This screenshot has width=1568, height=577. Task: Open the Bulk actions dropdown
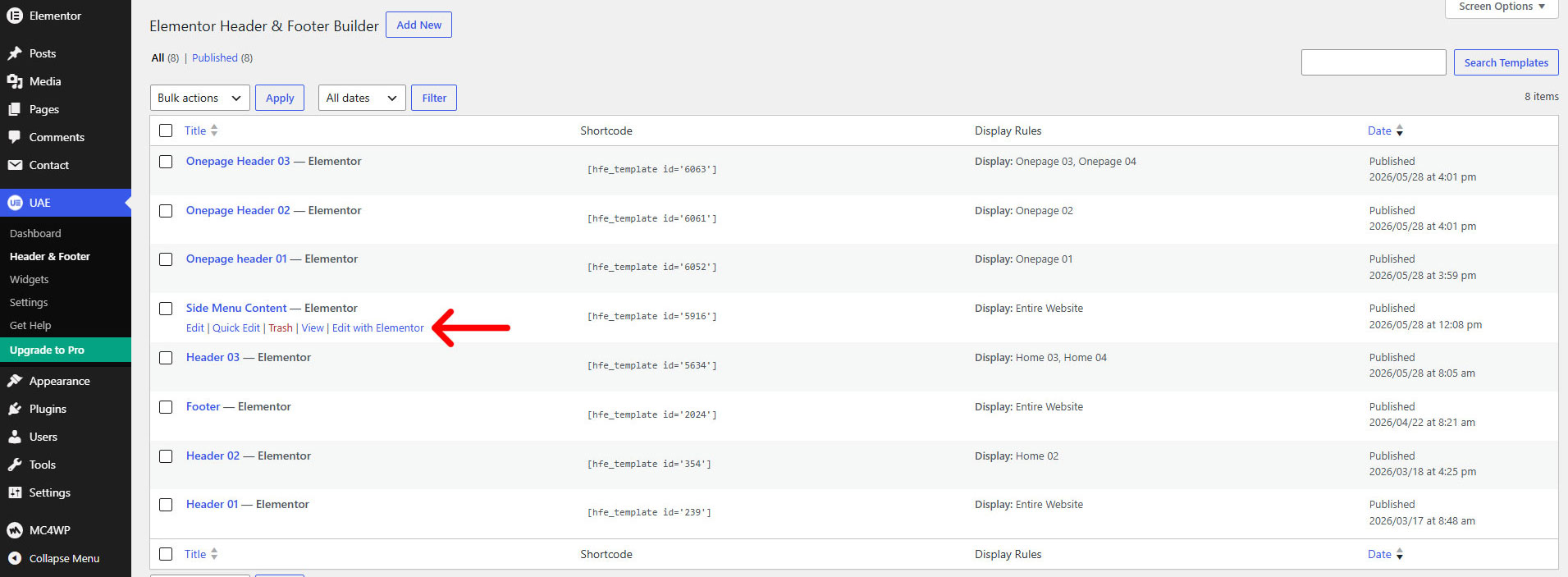(199, 98)
